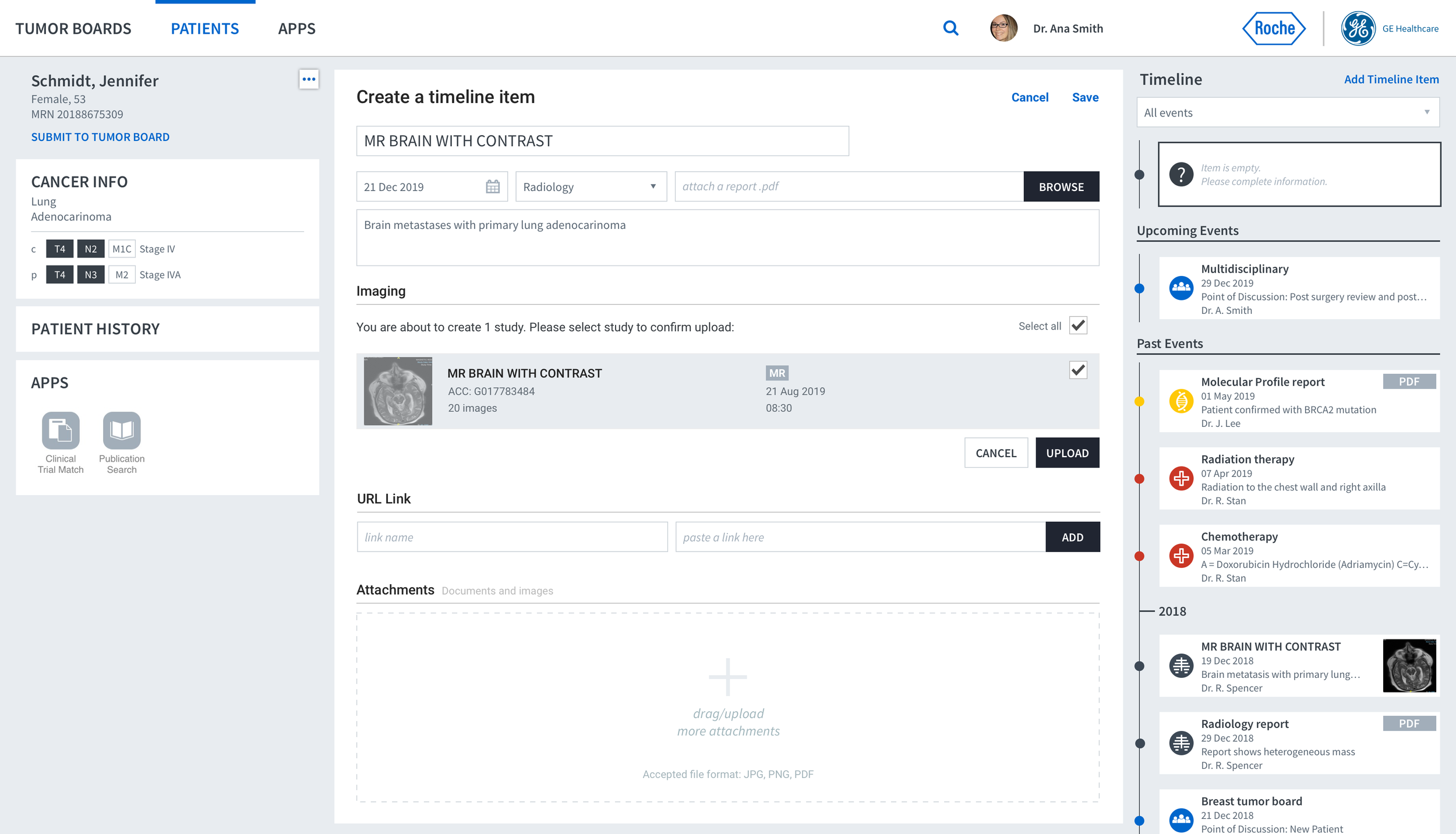Open the date picker calendar icon
Image resolution: width=1456 pixels, height=834 pixels.
[493, 186]
